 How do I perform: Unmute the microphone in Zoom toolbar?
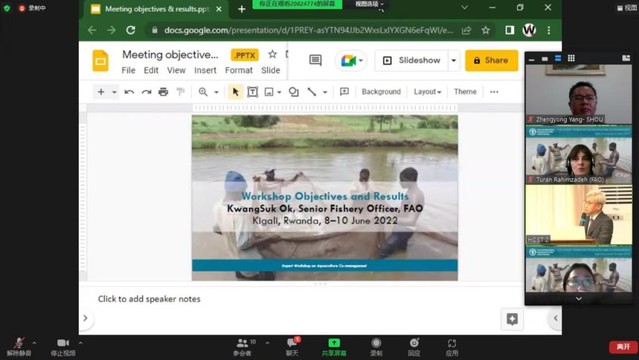point(19,347)
